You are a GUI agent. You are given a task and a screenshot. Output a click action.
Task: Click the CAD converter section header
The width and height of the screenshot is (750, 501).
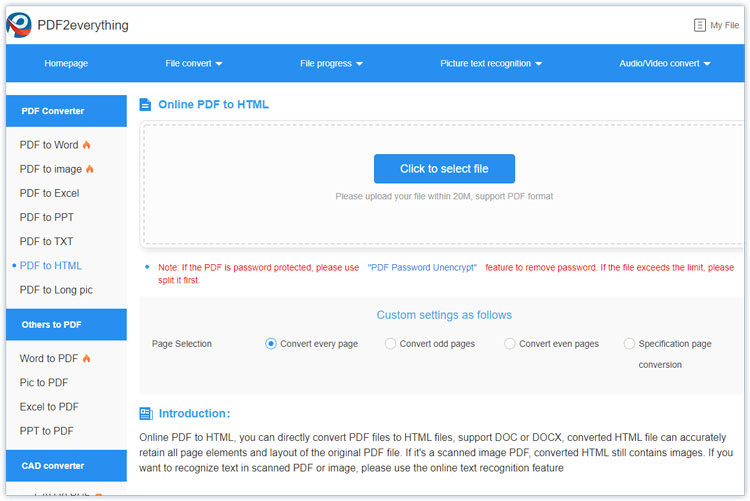click(x=66, y=466)
